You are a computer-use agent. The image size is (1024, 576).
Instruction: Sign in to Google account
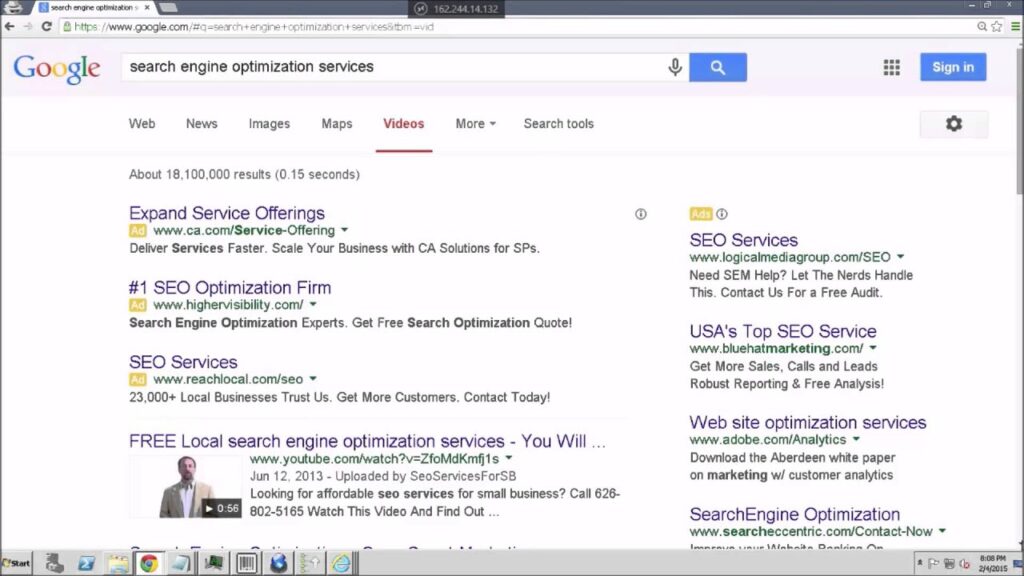pos(953,67)
